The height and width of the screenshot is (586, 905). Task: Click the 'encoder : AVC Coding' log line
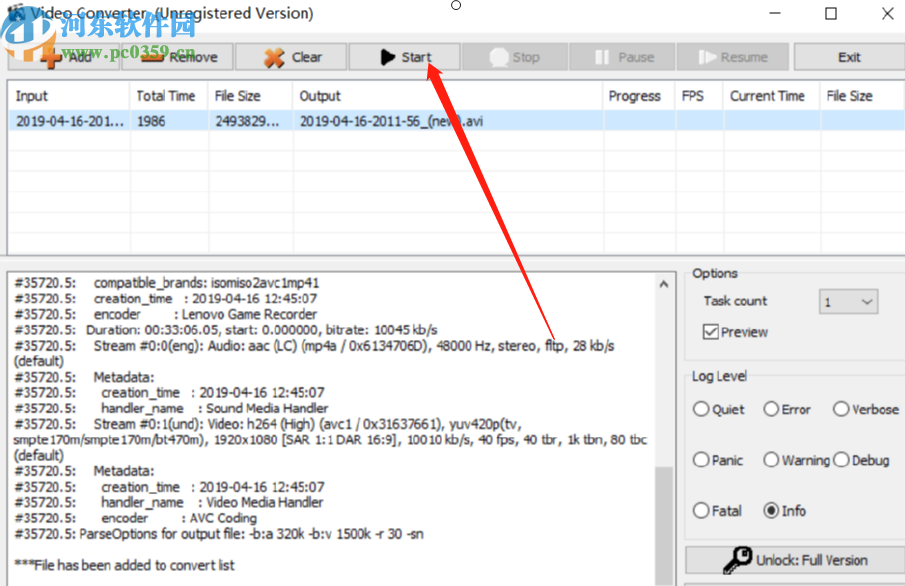(x=136, y=518)
